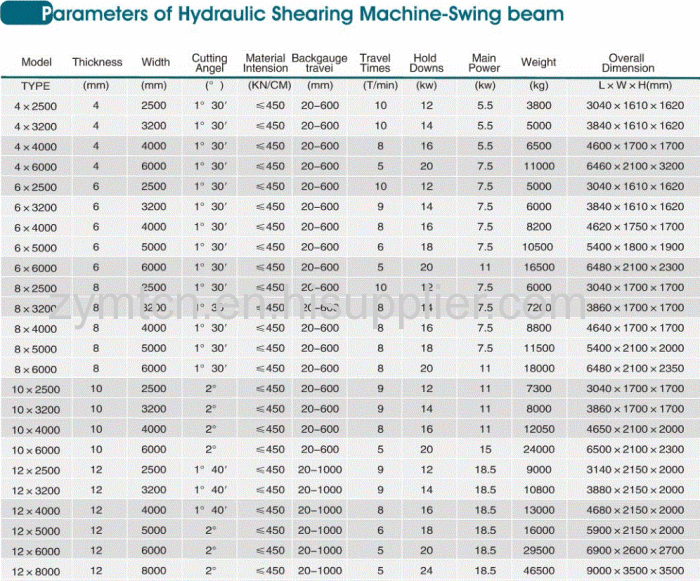Click the 'Main Power' column header
This screenshot has width=700, height=581.
pyautogui.click(x=484, y=63)
